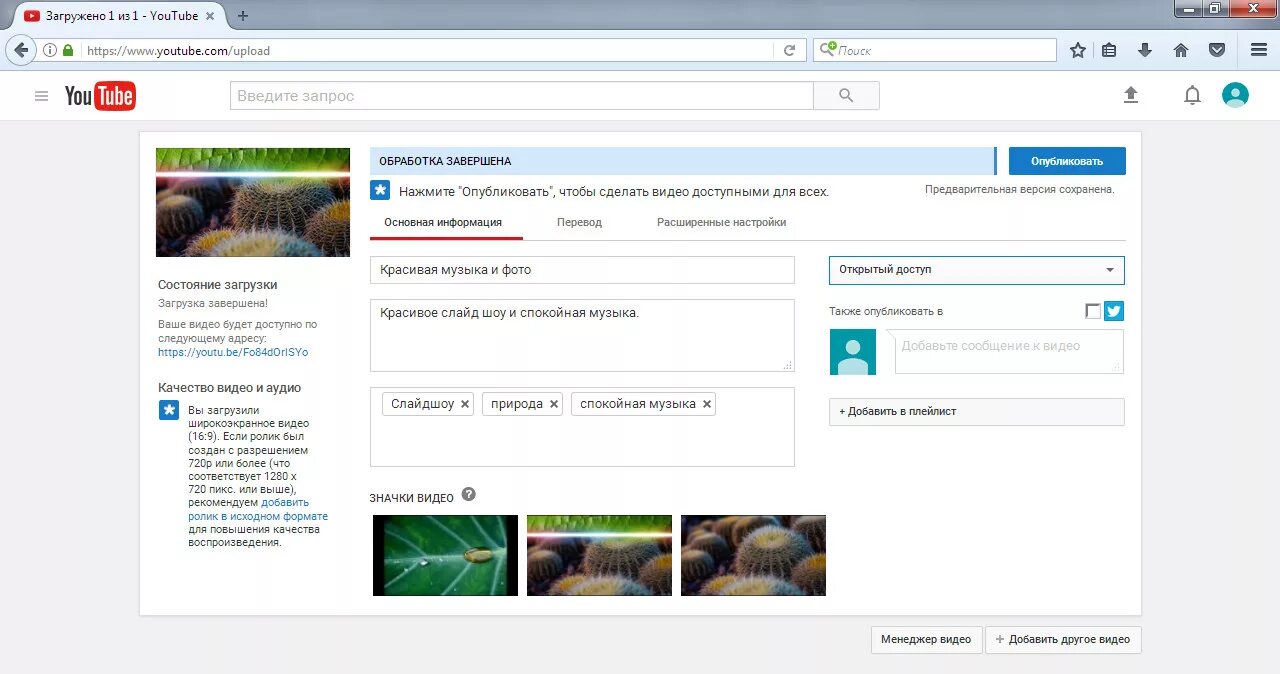Click the search engine icon in browser search box
The width and height of the screenshot is (1280, 674).
tap(828, 50)
